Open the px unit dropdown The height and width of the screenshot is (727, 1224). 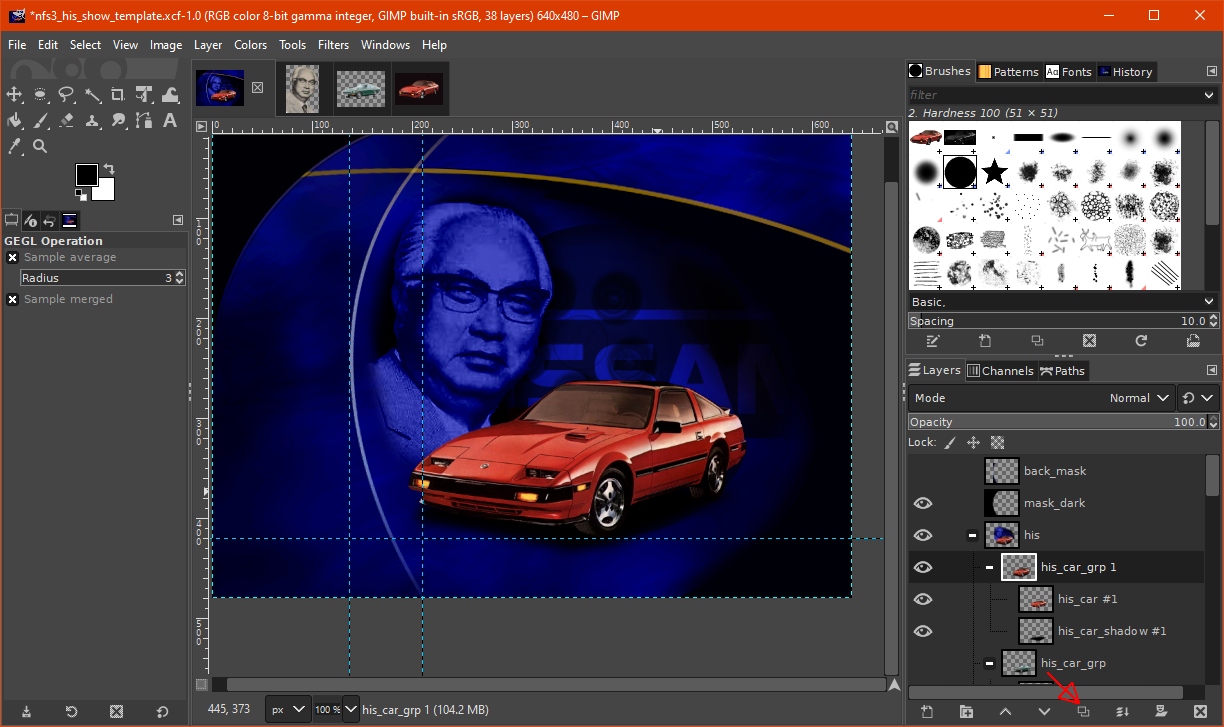coord(288,710)
